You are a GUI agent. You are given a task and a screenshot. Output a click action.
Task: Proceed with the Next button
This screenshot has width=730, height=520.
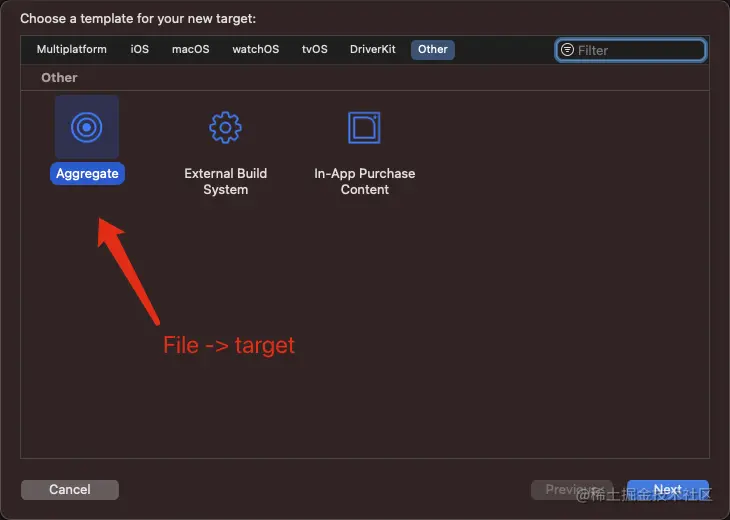(x=668, y=490)
